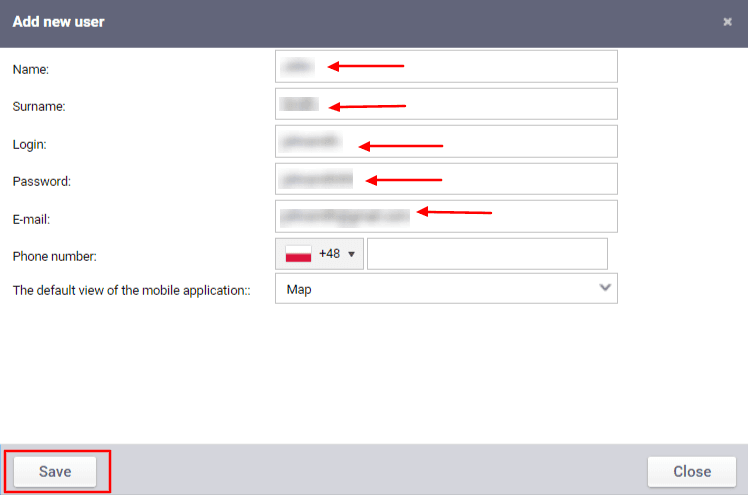748x495 pixels.
Task: Click the Close button
Action: (692, 472)
